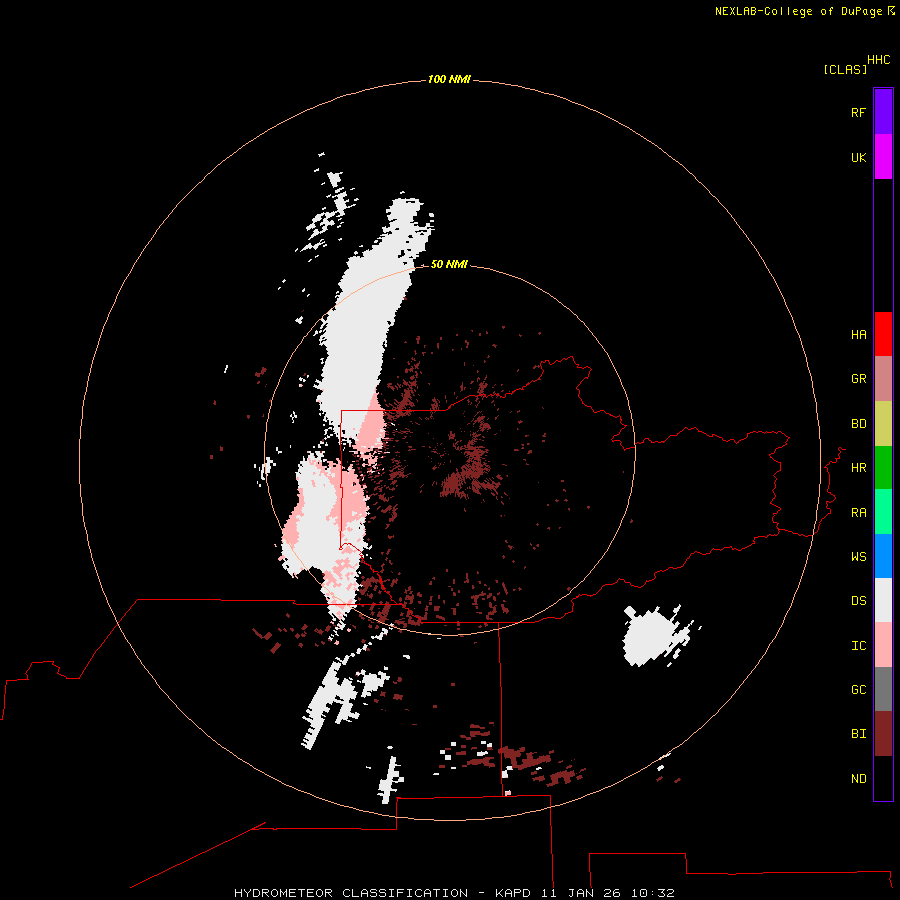The image size is (900, 900).
Task: Select the WS blue legend swatch
Action: pyautogui.click(x=883, y=556)
